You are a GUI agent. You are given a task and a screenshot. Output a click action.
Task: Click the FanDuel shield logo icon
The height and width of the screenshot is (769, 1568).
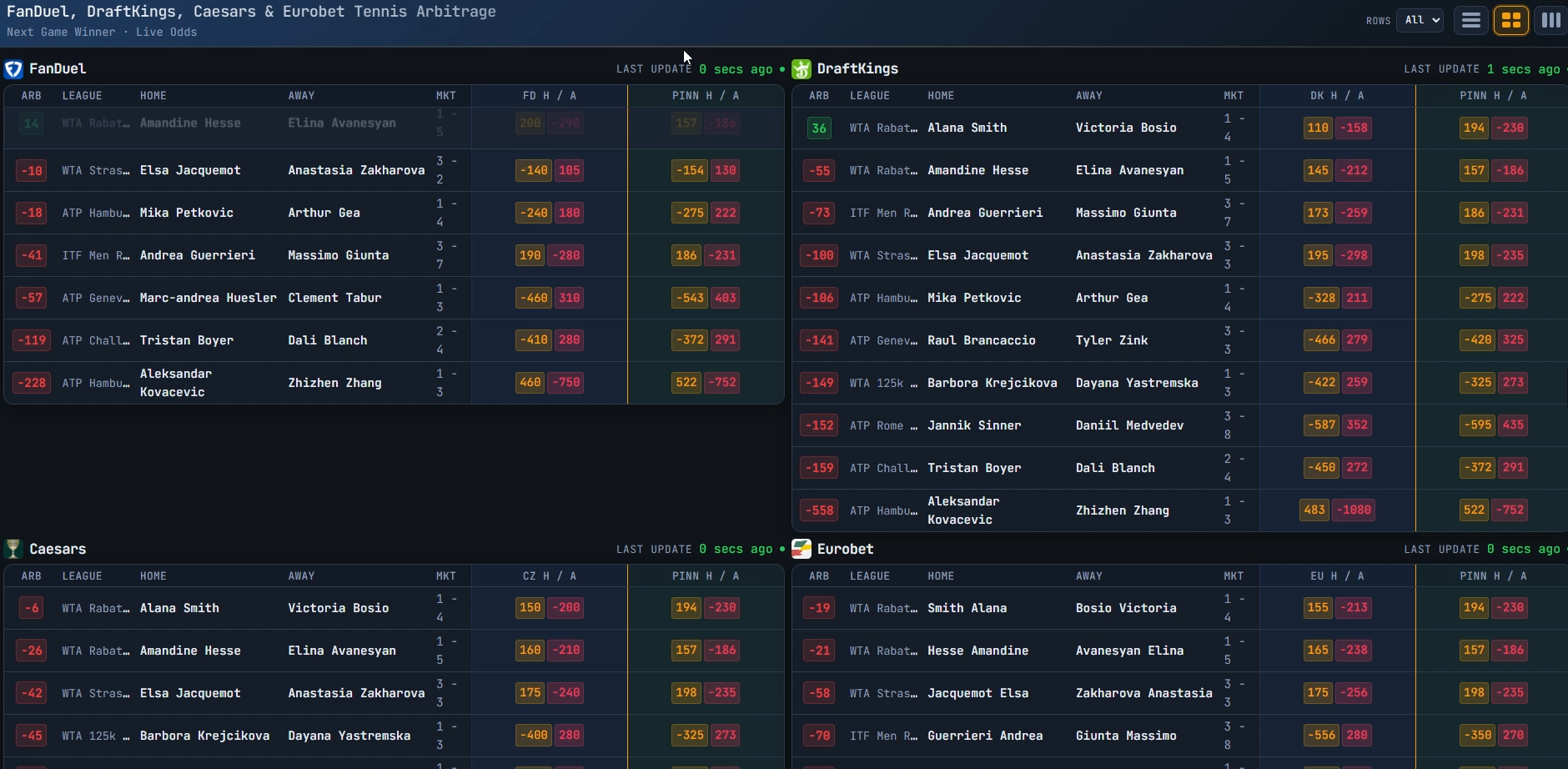[x=13, y=68]
